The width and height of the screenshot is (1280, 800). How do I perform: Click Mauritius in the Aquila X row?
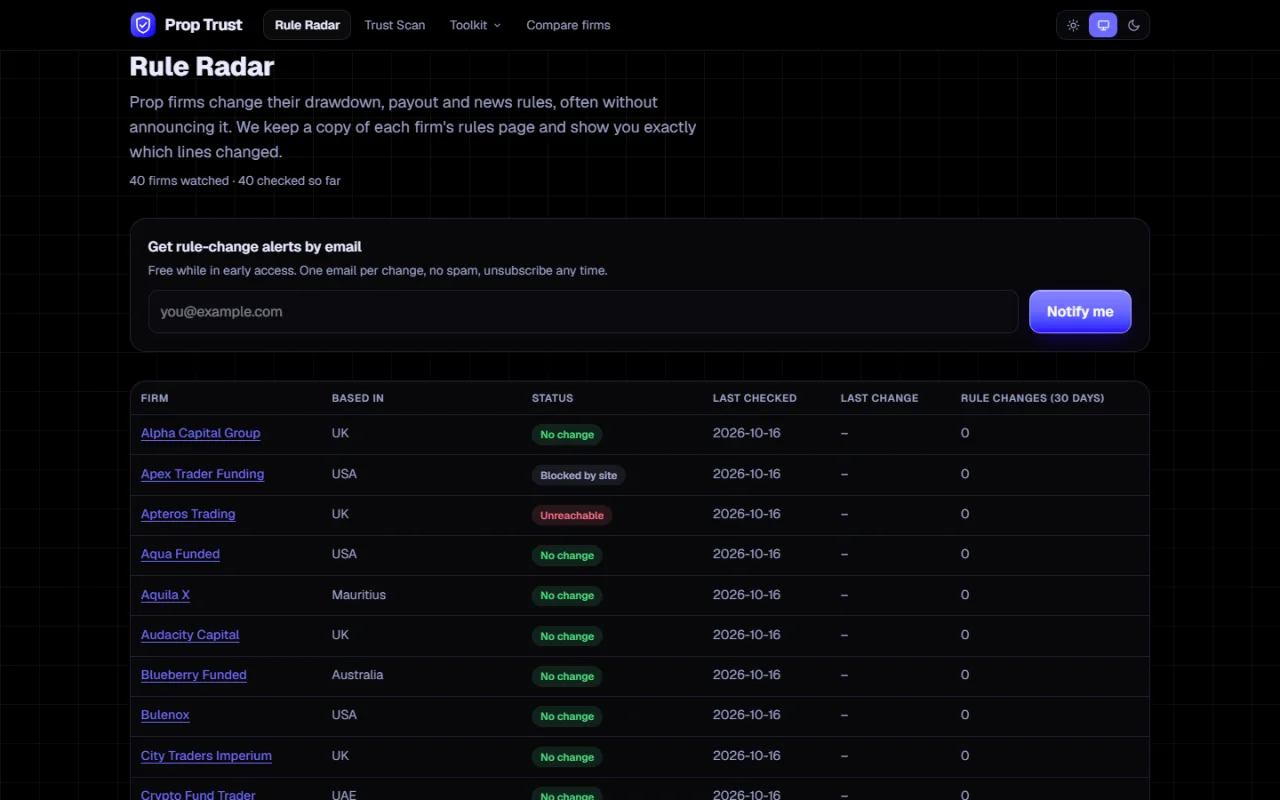[x=359, y=595]
